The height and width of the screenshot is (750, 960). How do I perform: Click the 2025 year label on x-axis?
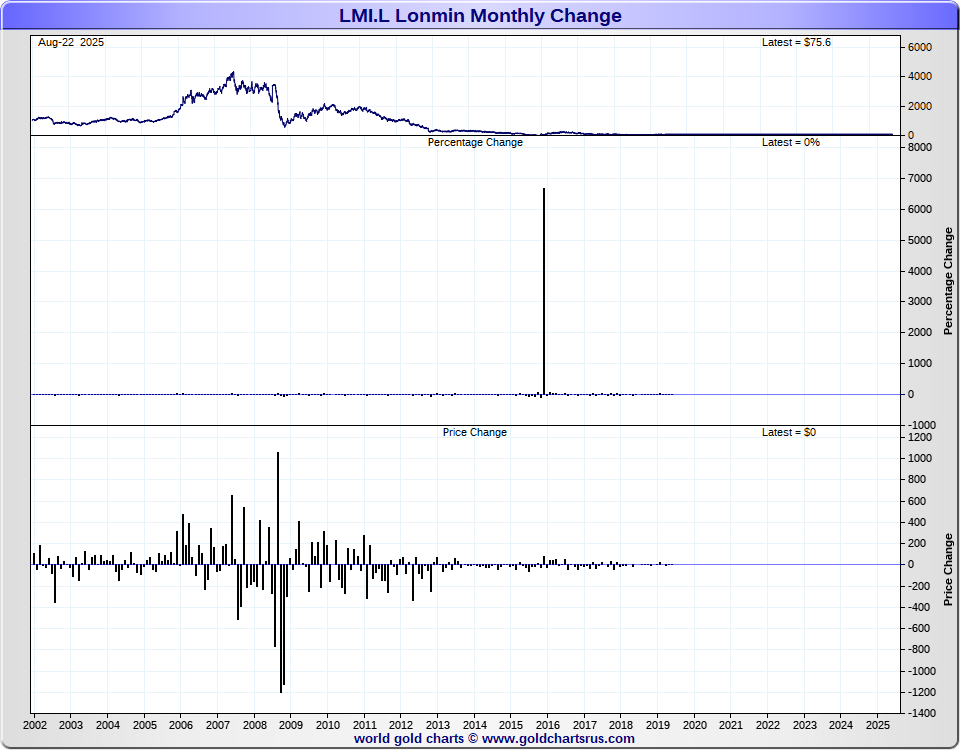877,725
